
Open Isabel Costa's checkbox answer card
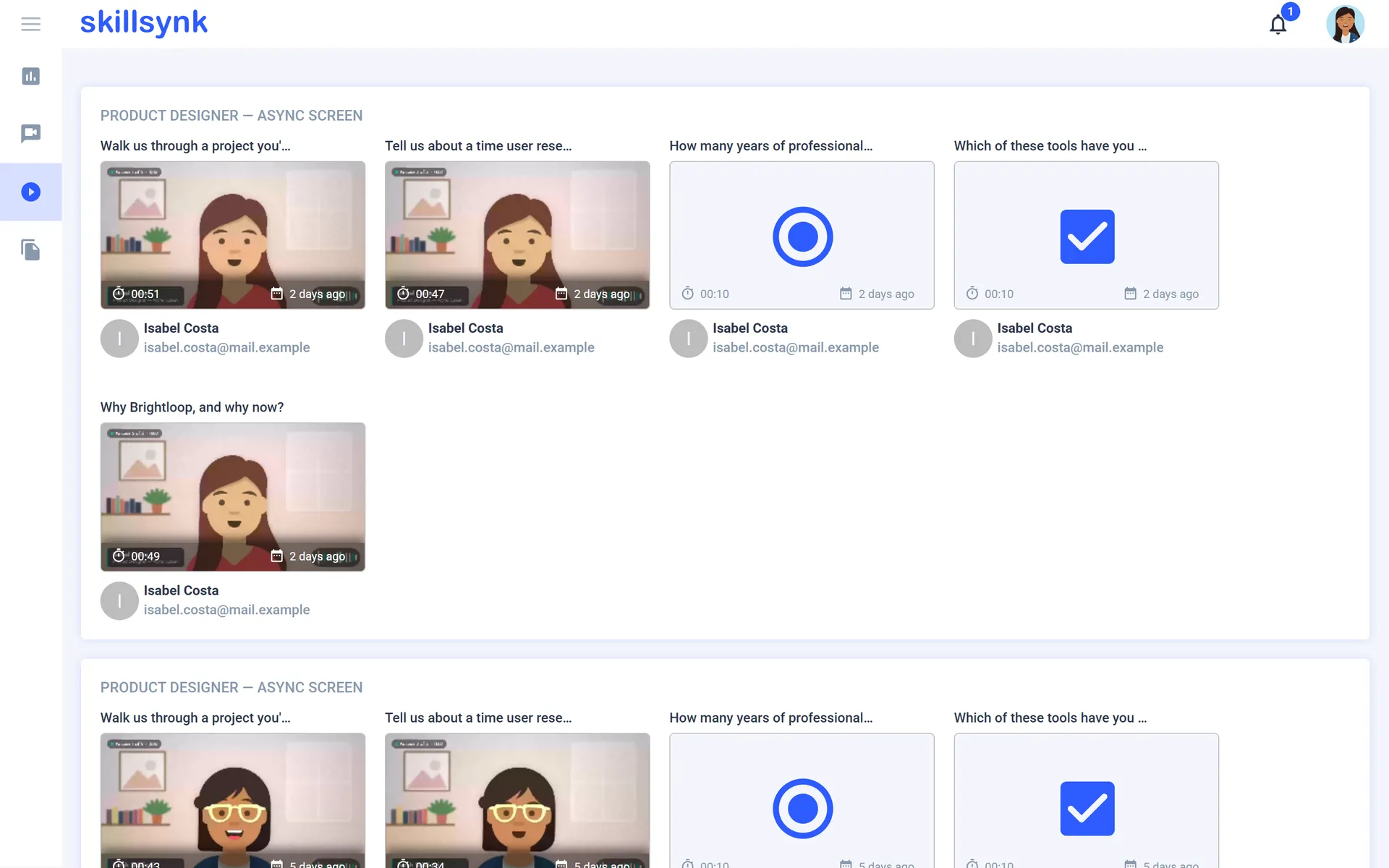point(1086,235)
